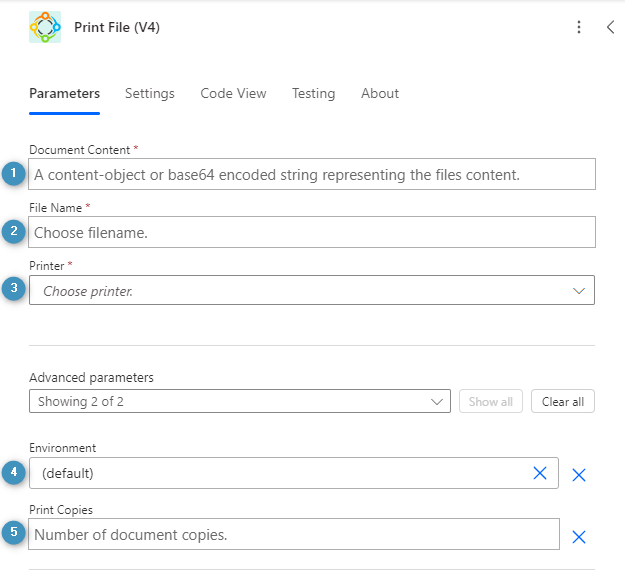Click the Advanced parameters label
Screen dimensions: 625x582
point(91,378)
